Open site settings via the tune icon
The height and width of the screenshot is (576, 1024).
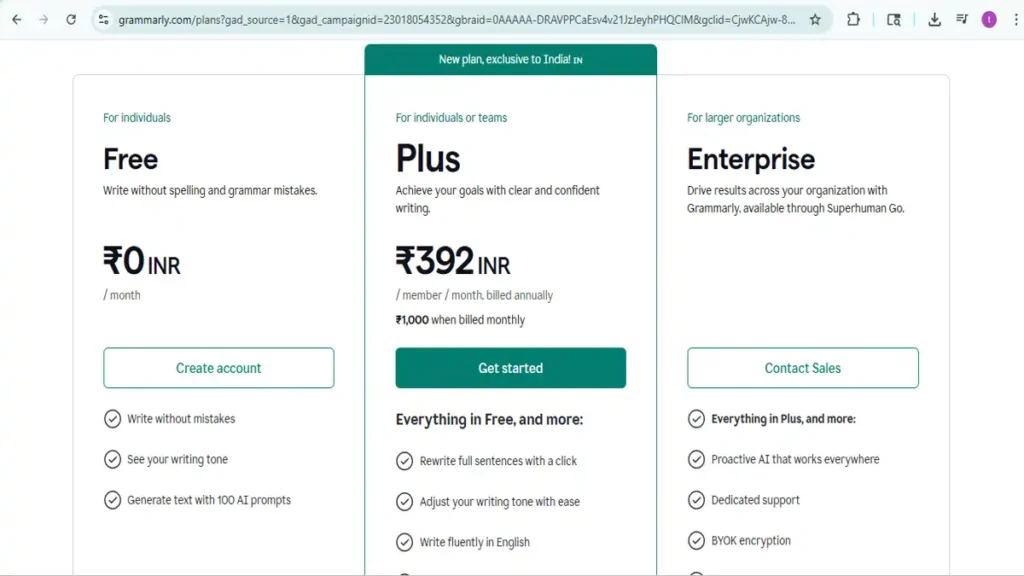pos(104,19)
